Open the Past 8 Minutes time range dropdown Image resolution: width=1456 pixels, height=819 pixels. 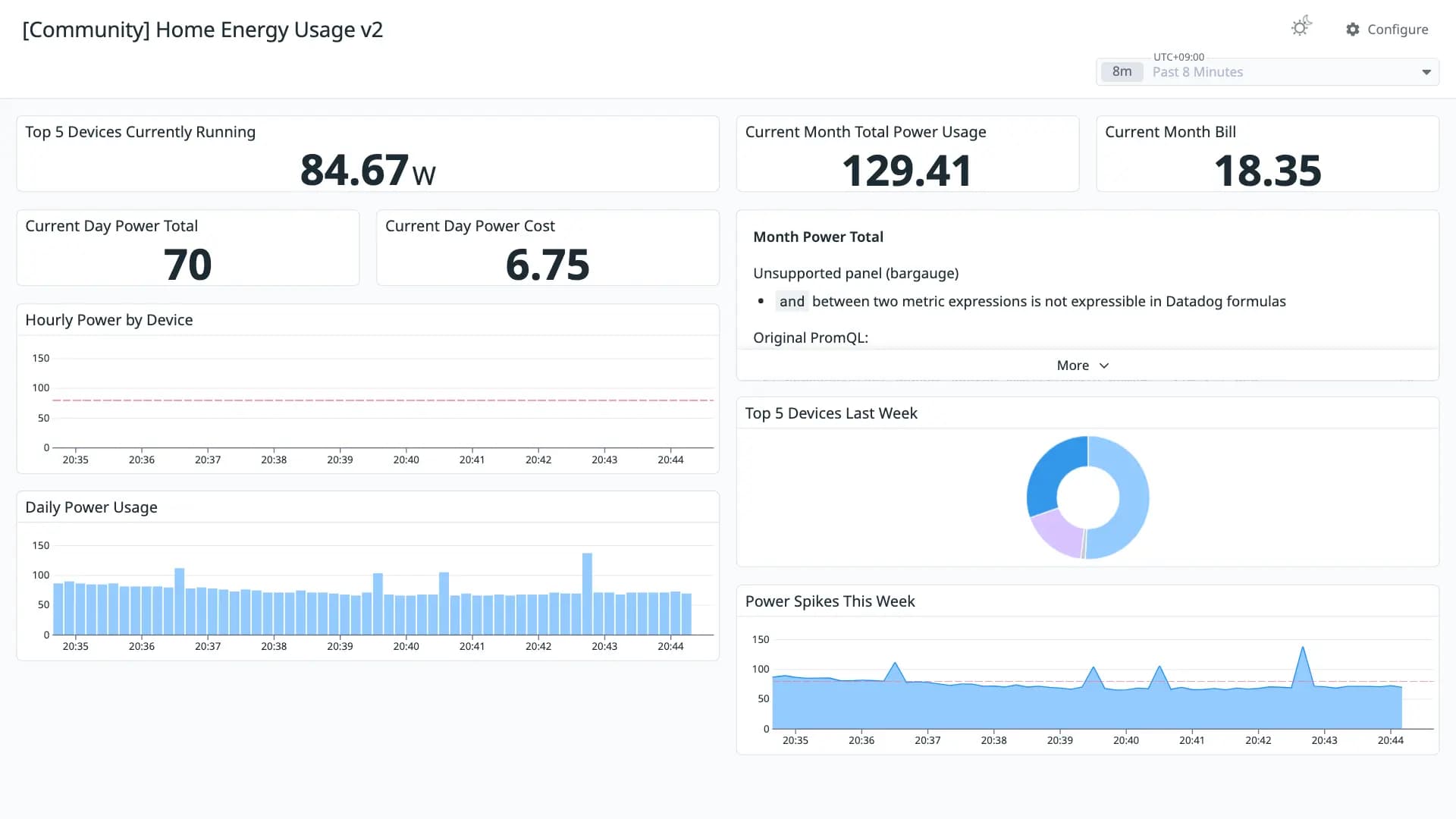[1267, 72]
